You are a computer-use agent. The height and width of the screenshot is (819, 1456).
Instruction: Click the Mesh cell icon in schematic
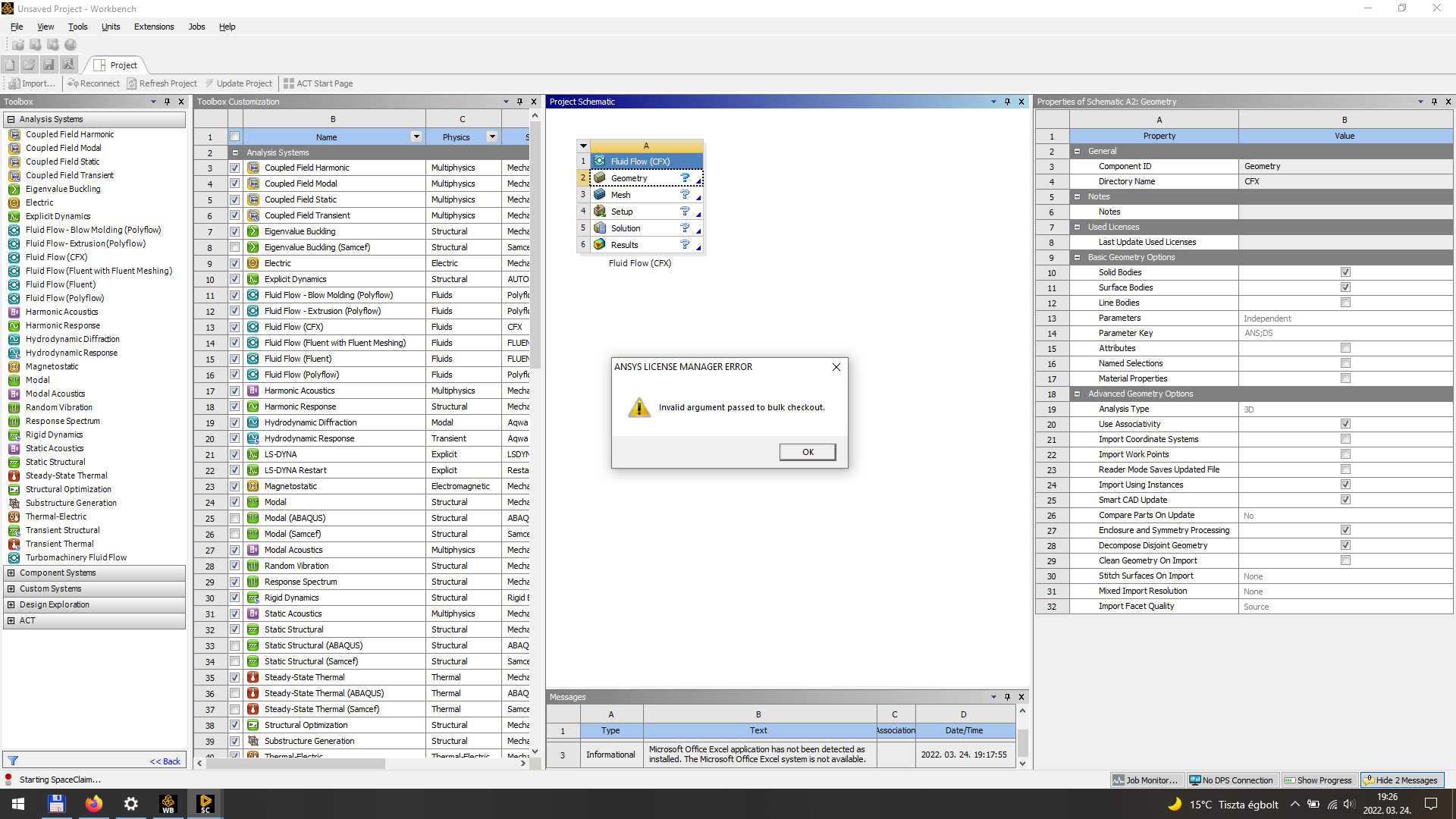(x=599, y=194)
